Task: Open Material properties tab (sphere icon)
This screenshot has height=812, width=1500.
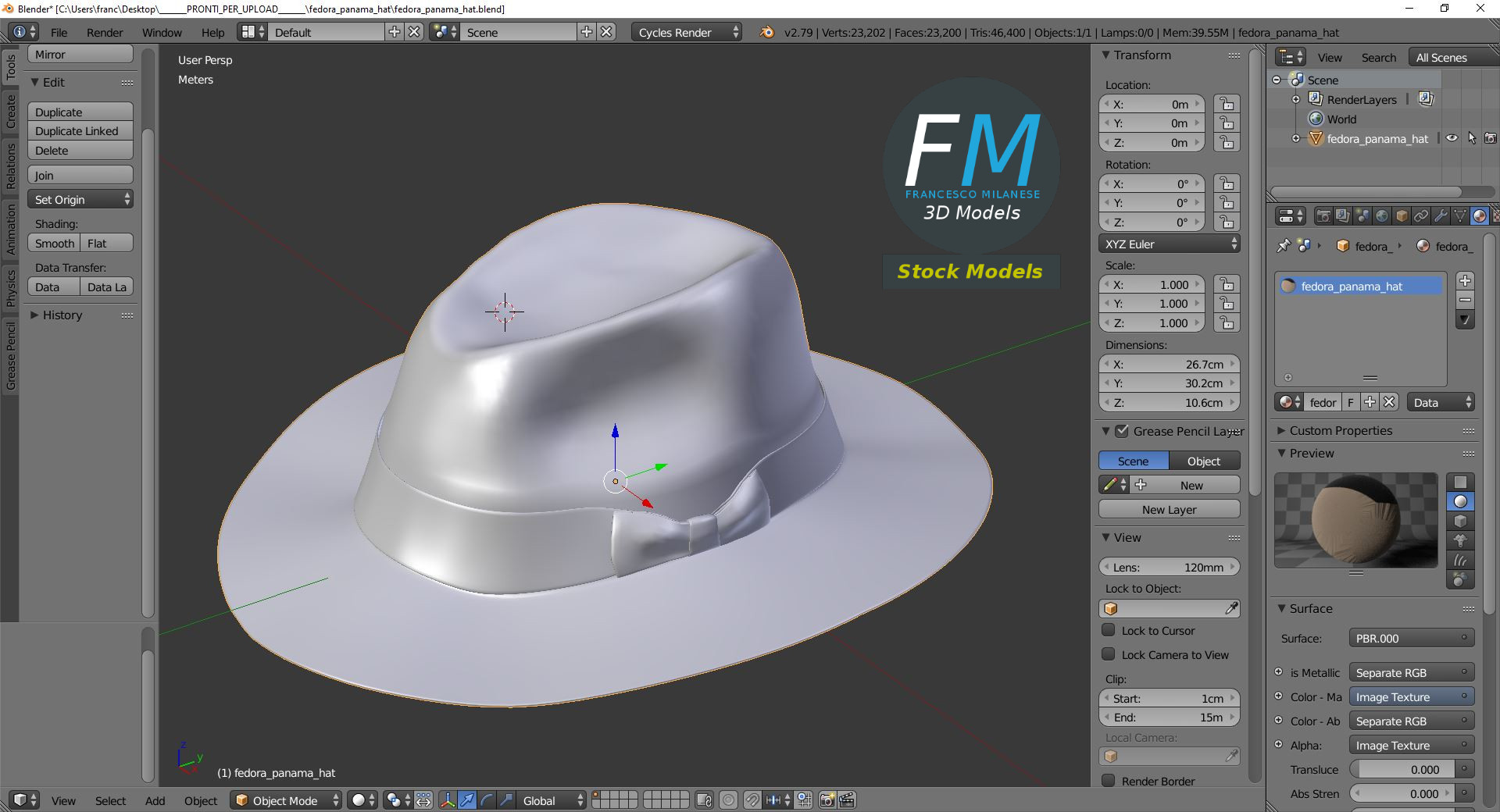Action: click(1480, 216)
